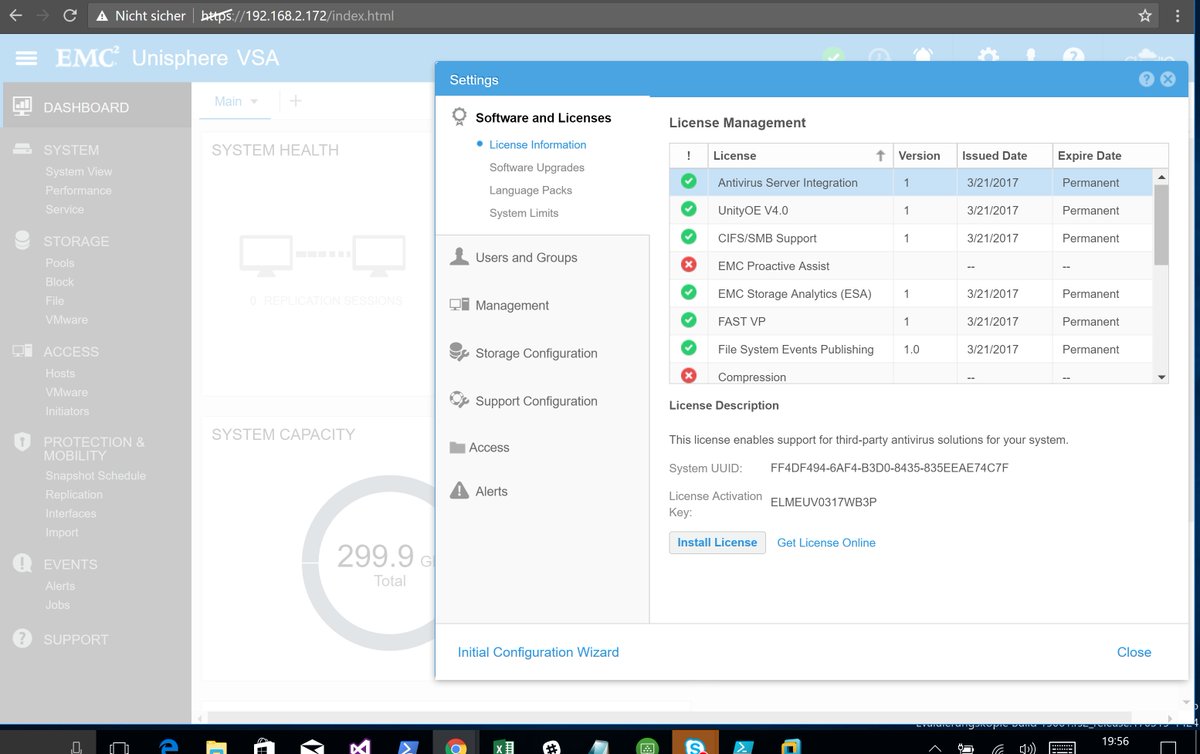Click the Settings dialog help icon
This screenshot has height=754, width=1200.
(1147, 80)
